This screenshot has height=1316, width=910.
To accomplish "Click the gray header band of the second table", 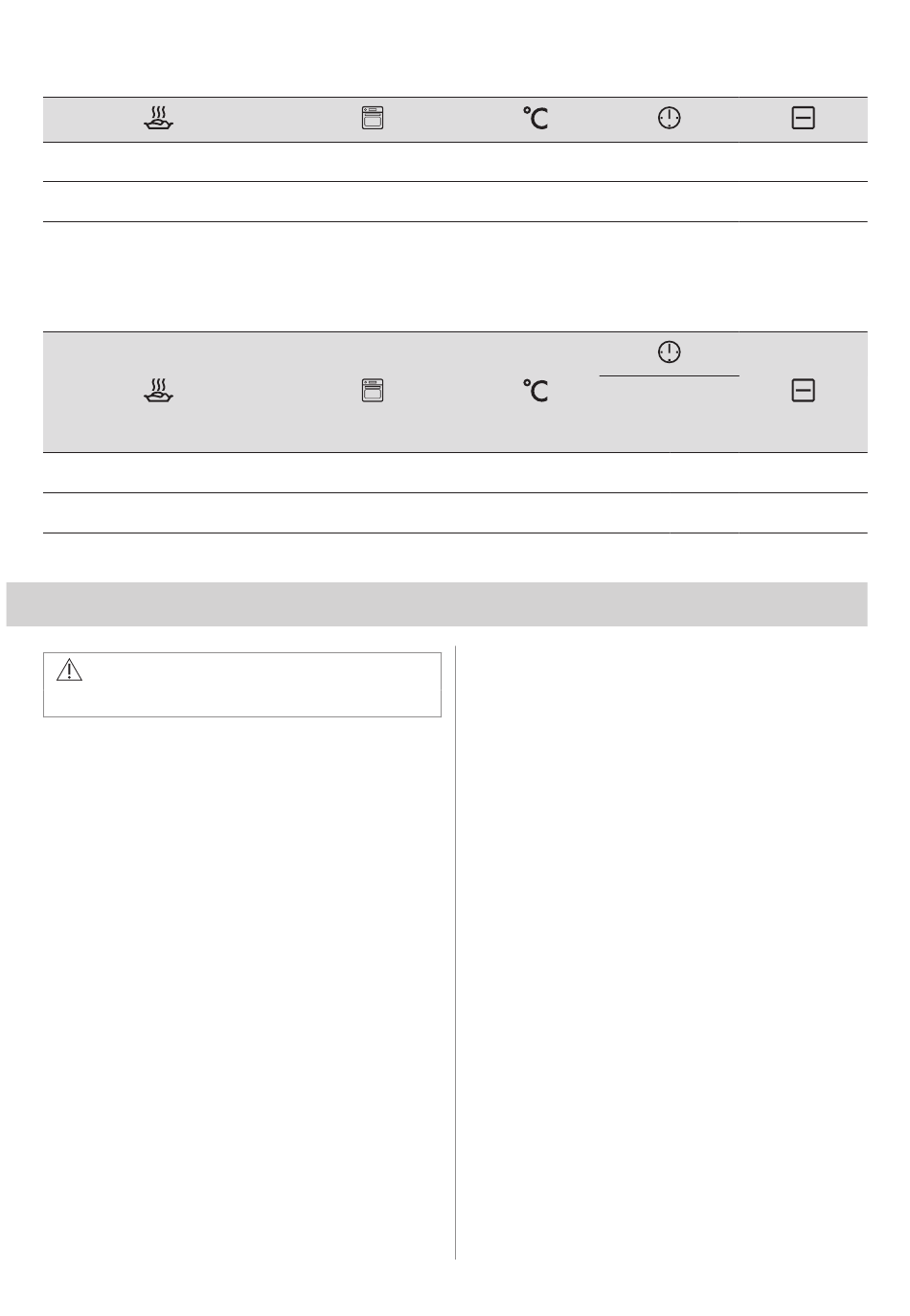I will coord(455,392).
